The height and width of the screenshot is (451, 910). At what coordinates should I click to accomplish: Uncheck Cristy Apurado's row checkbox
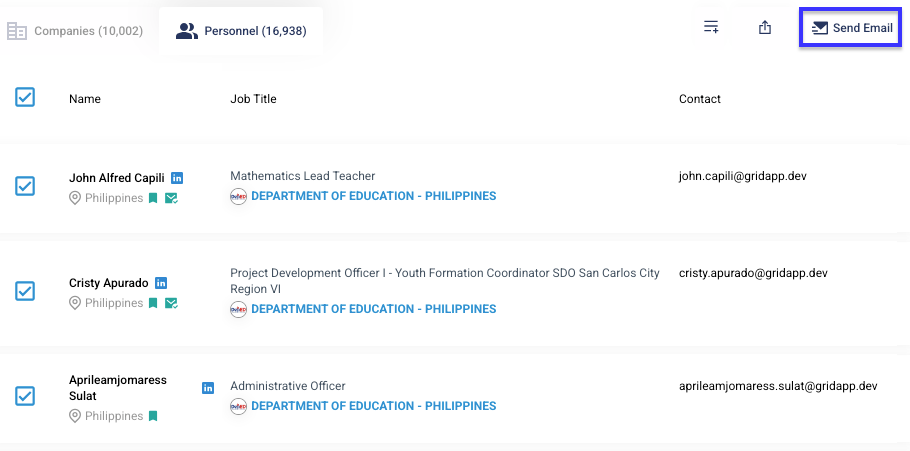pyautogui.click(x=25, y=291)
